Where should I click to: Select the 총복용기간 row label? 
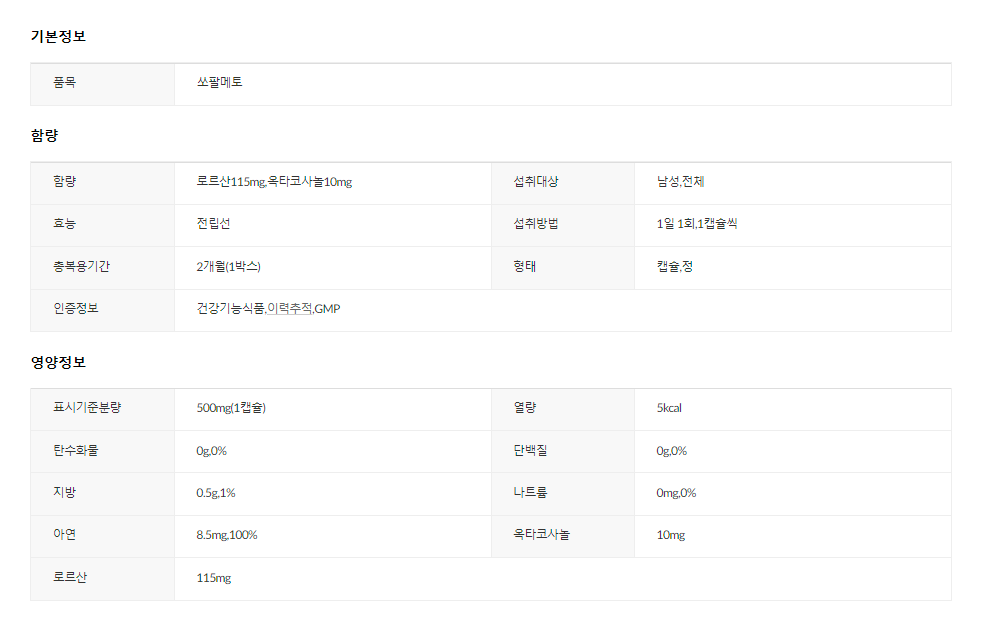pos(82,267)
